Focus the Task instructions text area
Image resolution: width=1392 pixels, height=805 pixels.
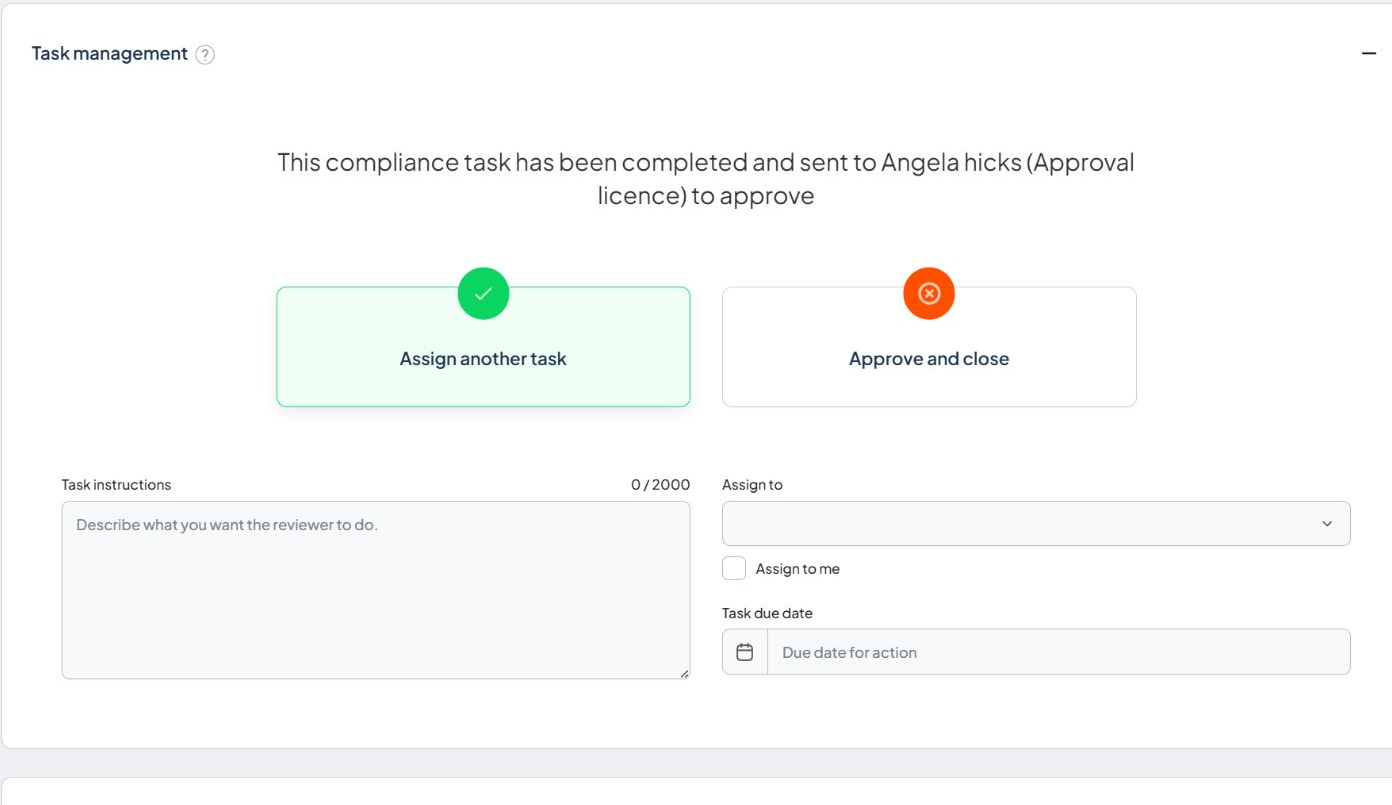tap(376, 590)
